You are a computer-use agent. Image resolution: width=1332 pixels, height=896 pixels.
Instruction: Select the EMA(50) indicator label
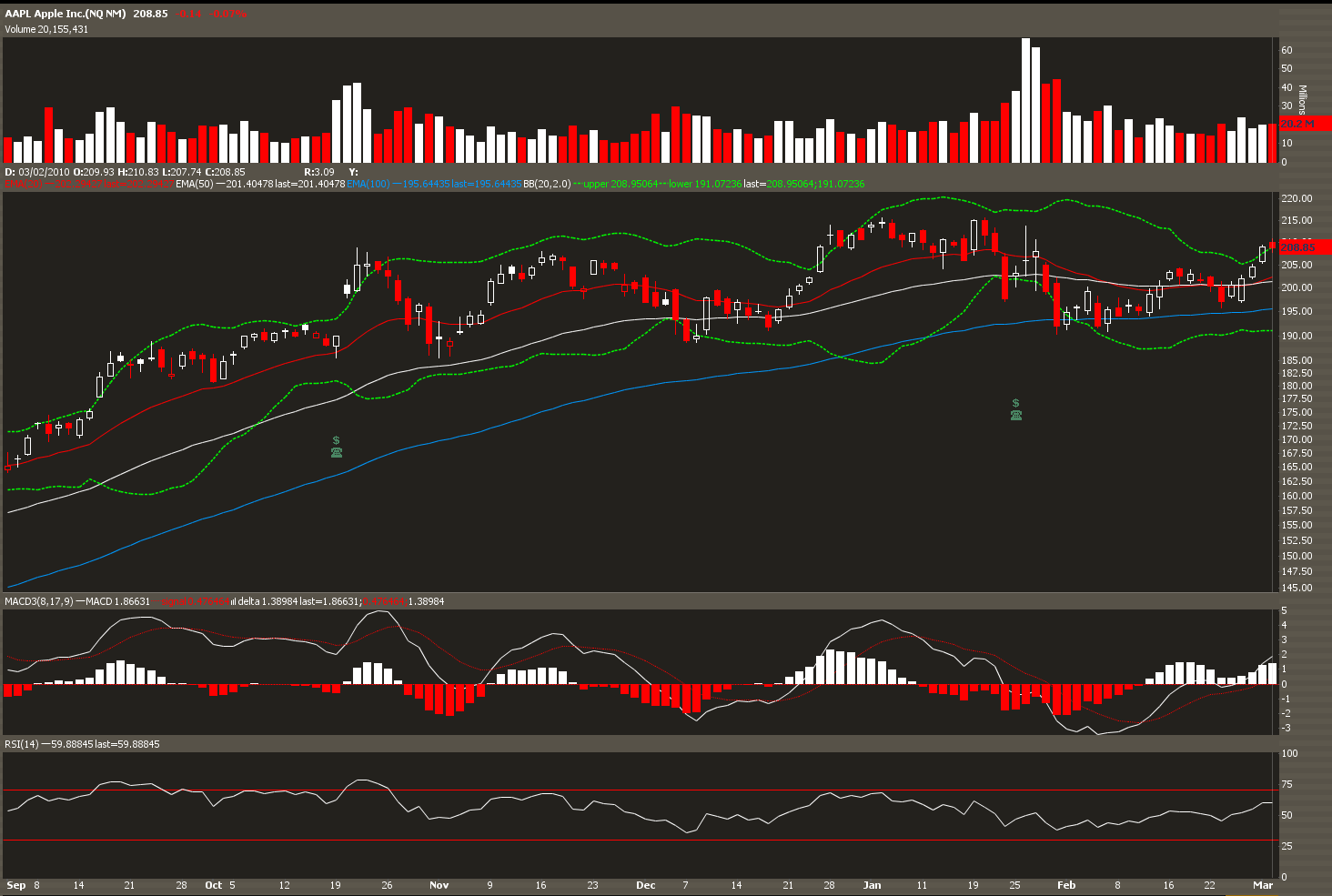[x=194, y=184]
